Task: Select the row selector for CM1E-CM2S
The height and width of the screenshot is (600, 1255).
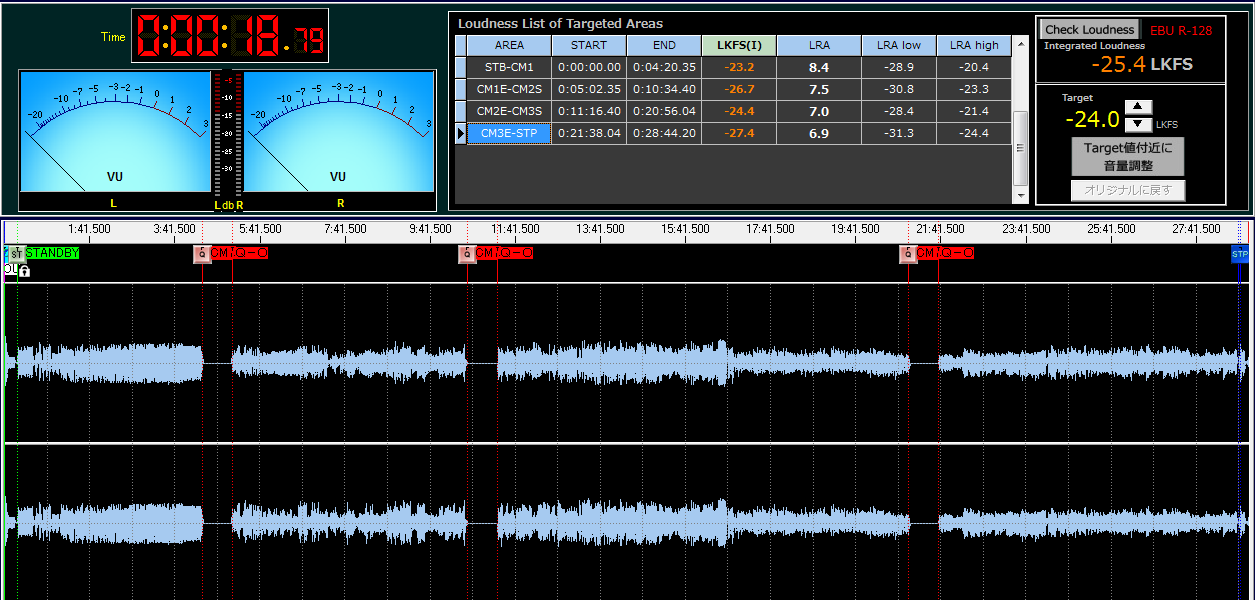Action: tap(460, 89)
